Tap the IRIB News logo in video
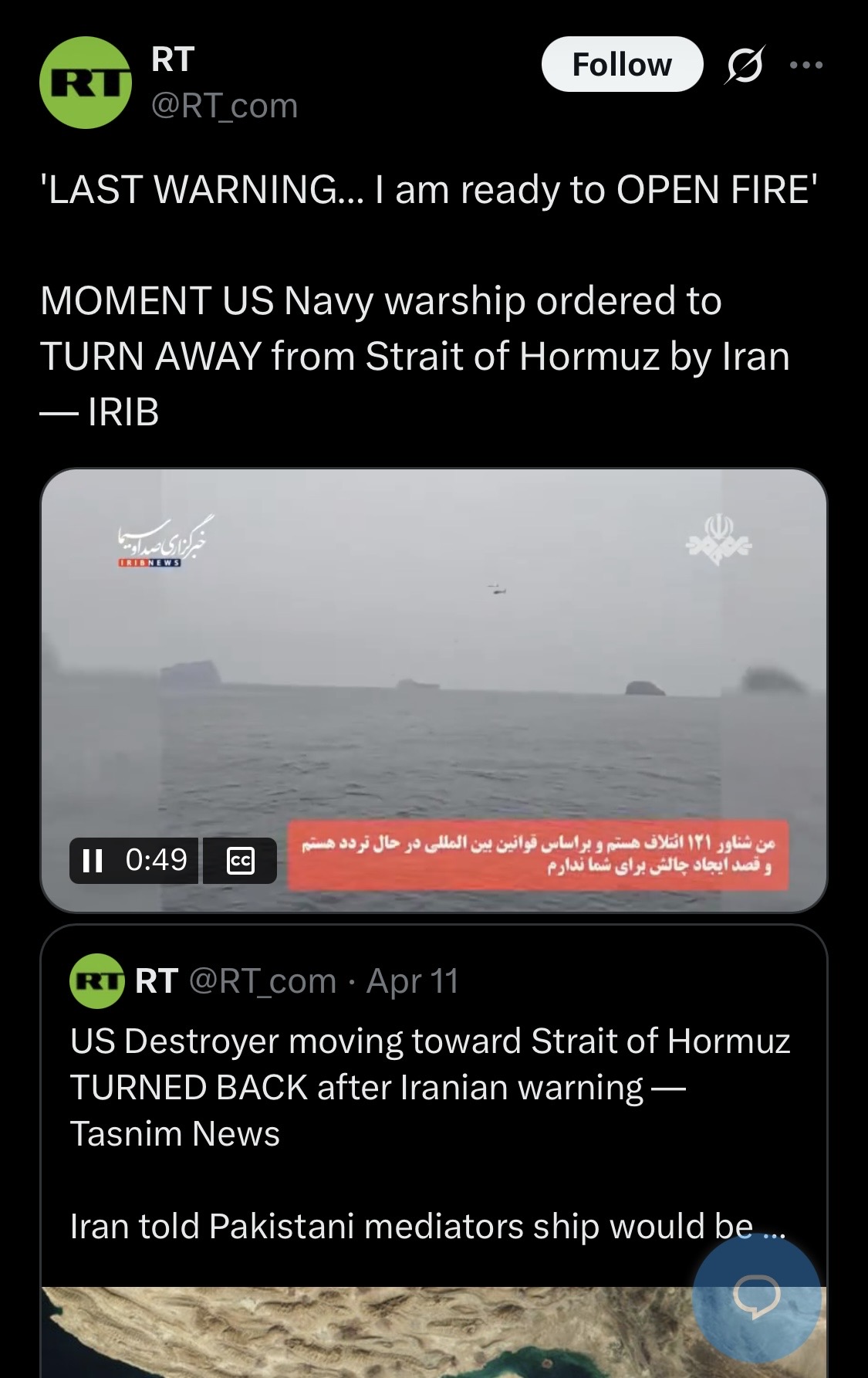The height and width of the screenshot is (1378, 868). tap(161, 541)
